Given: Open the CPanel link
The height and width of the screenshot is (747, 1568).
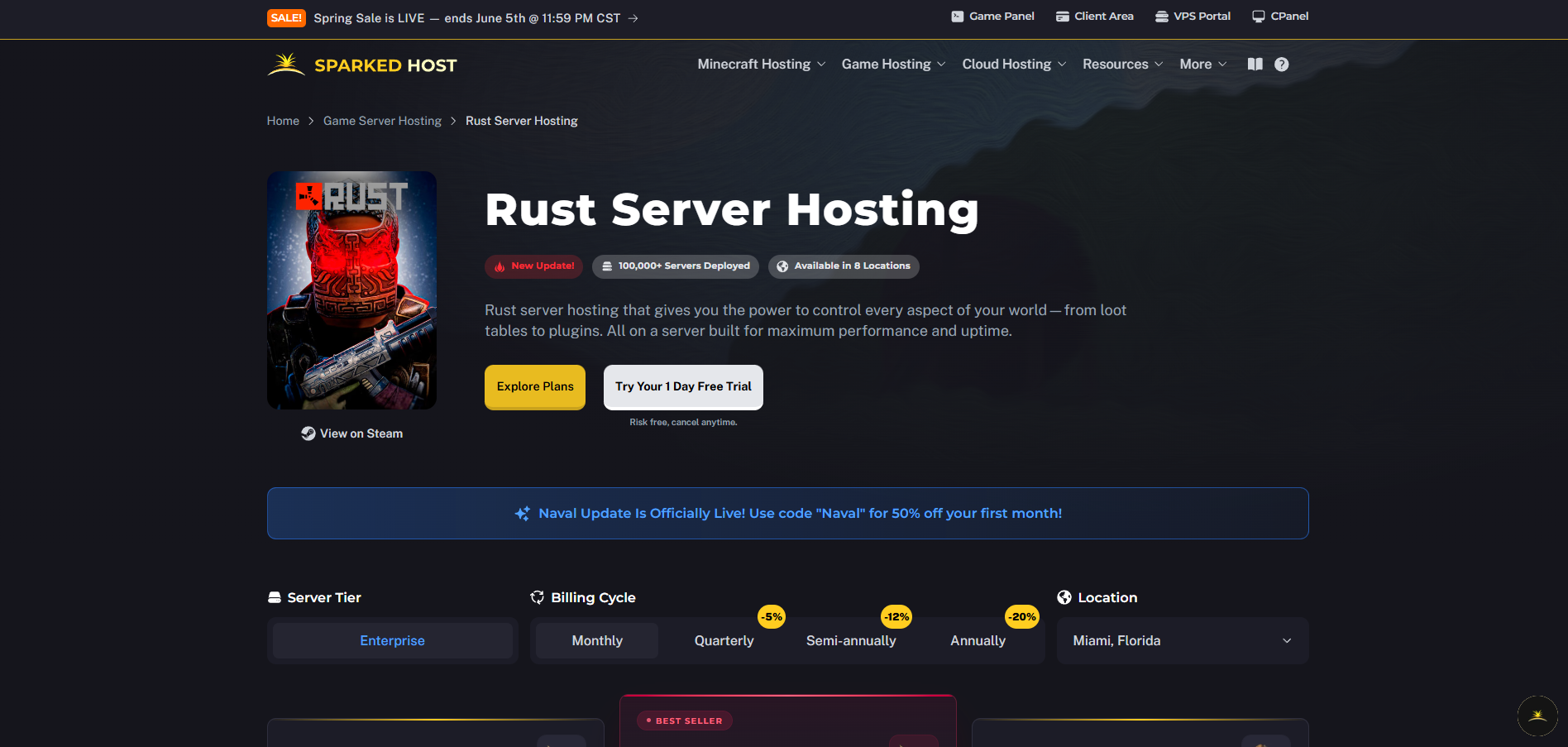Looking at the screenshot, I should coord(1280,17).
